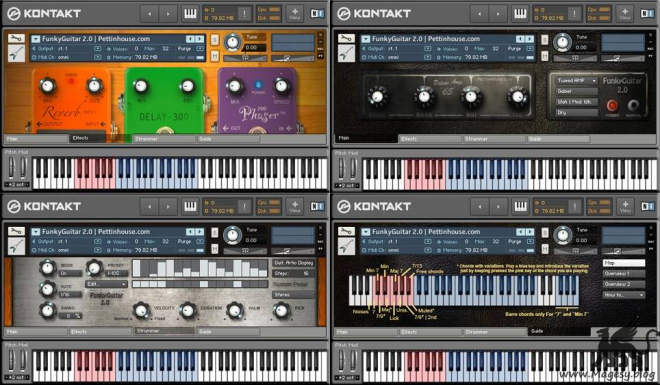Open 'How to..' dropdown in Guide window
The width and height of the screenshot is (660, 385).
point(624,295)
